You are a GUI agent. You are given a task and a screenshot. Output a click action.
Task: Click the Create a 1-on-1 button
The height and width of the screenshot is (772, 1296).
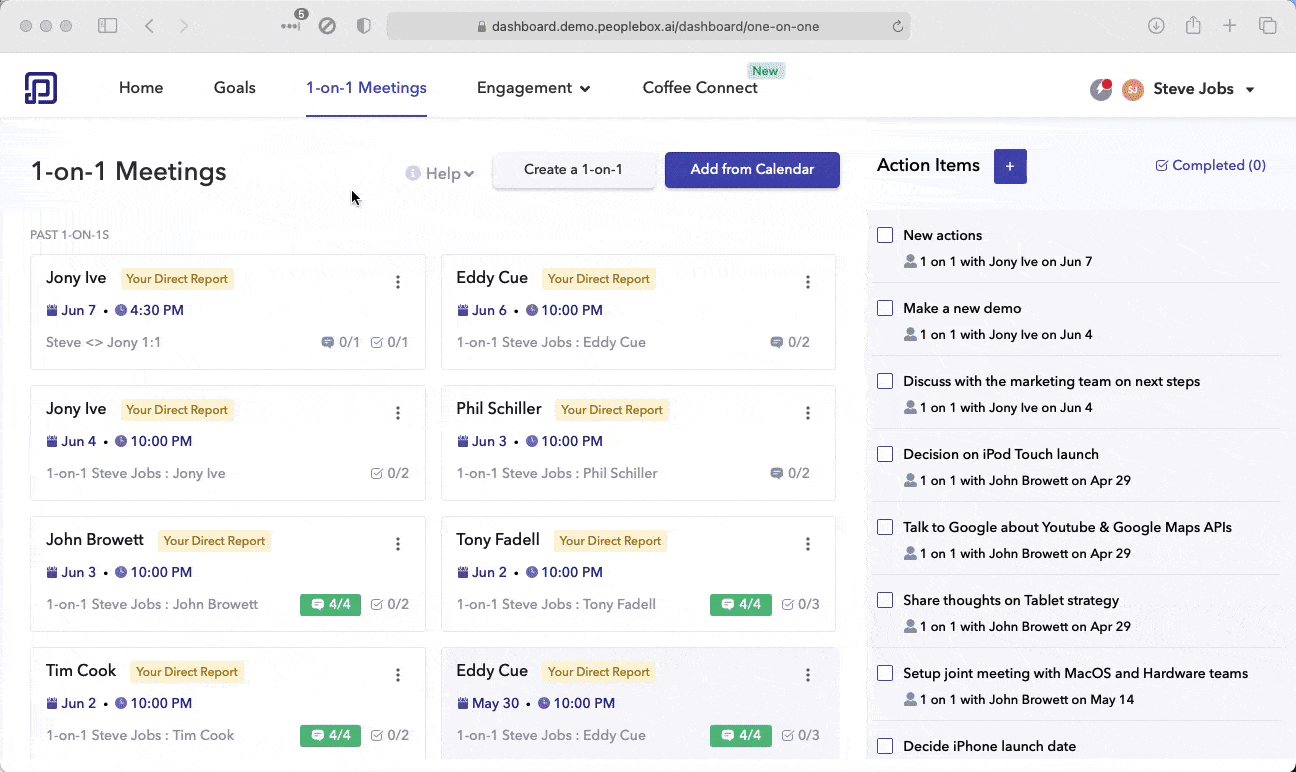click(573, 170)
